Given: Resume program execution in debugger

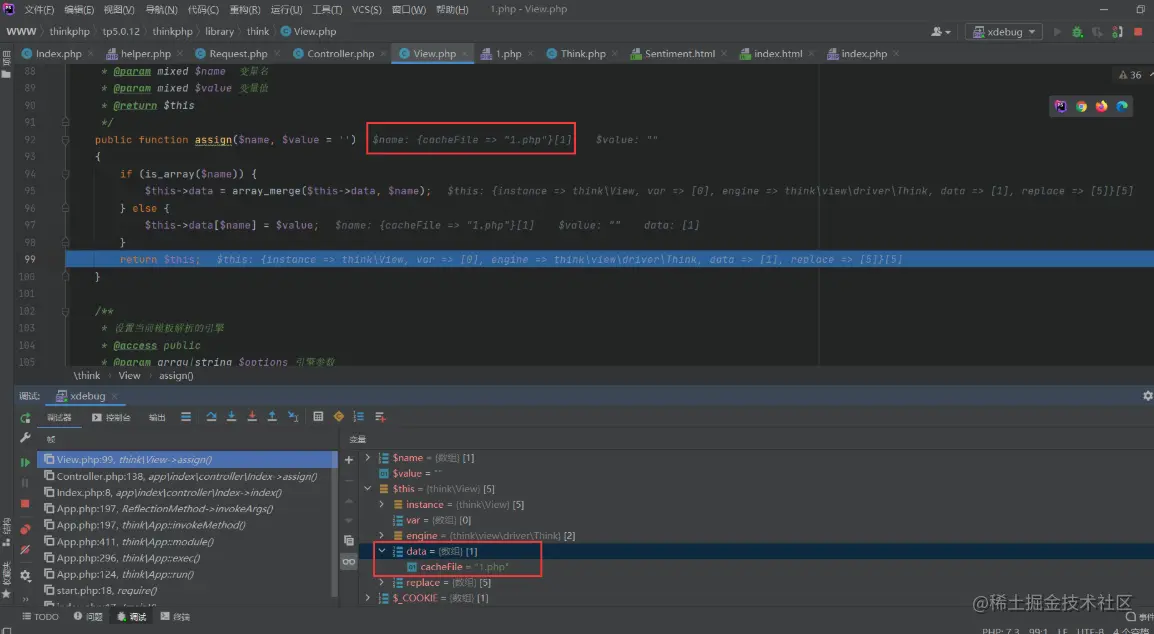Looking at the screenshot, I should (x=25, y=462).
